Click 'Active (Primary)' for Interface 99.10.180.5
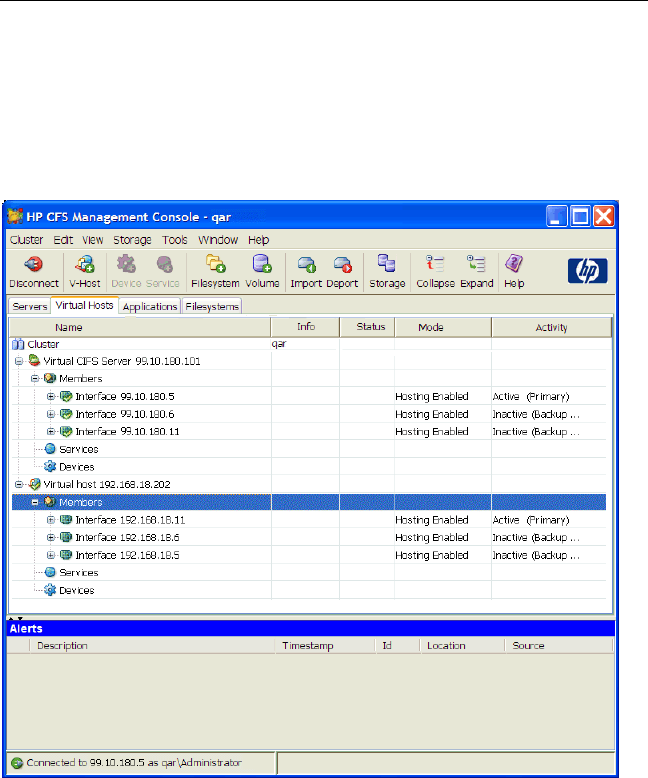 [531, 396]
